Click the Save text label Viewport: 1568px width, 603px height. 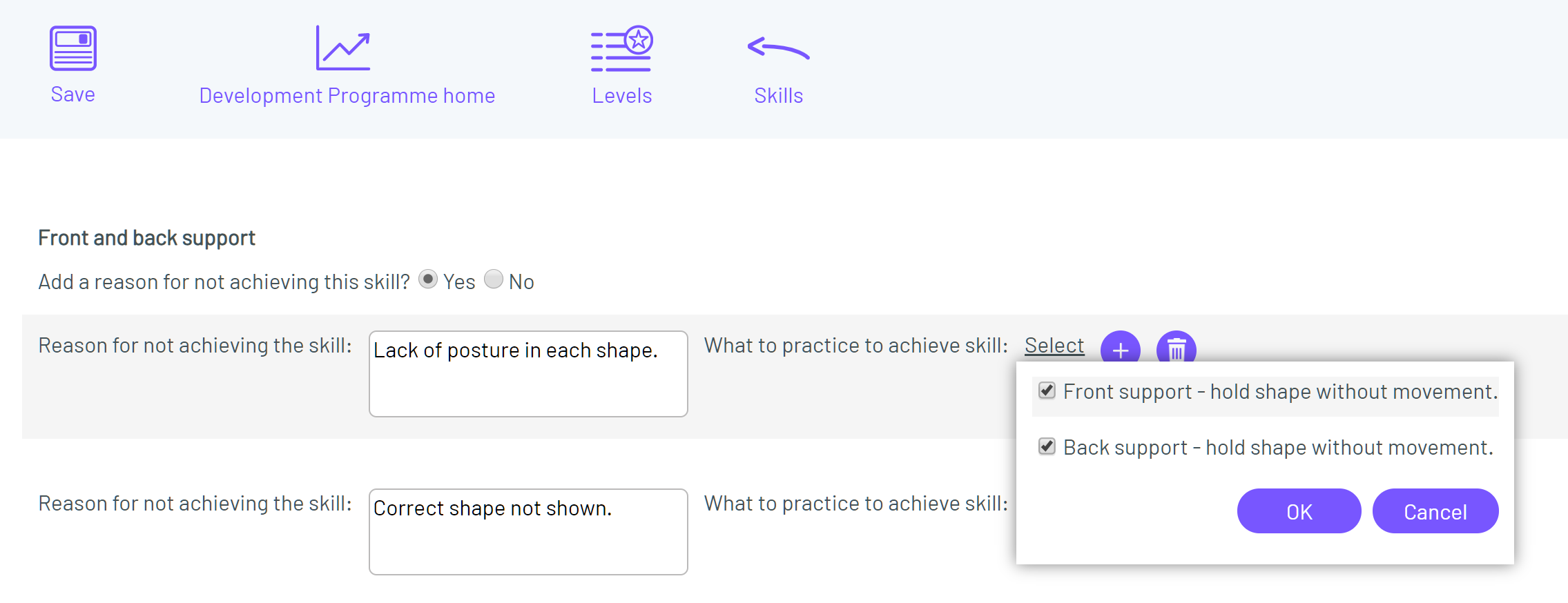pyautogui.click(x=72, y=95)
